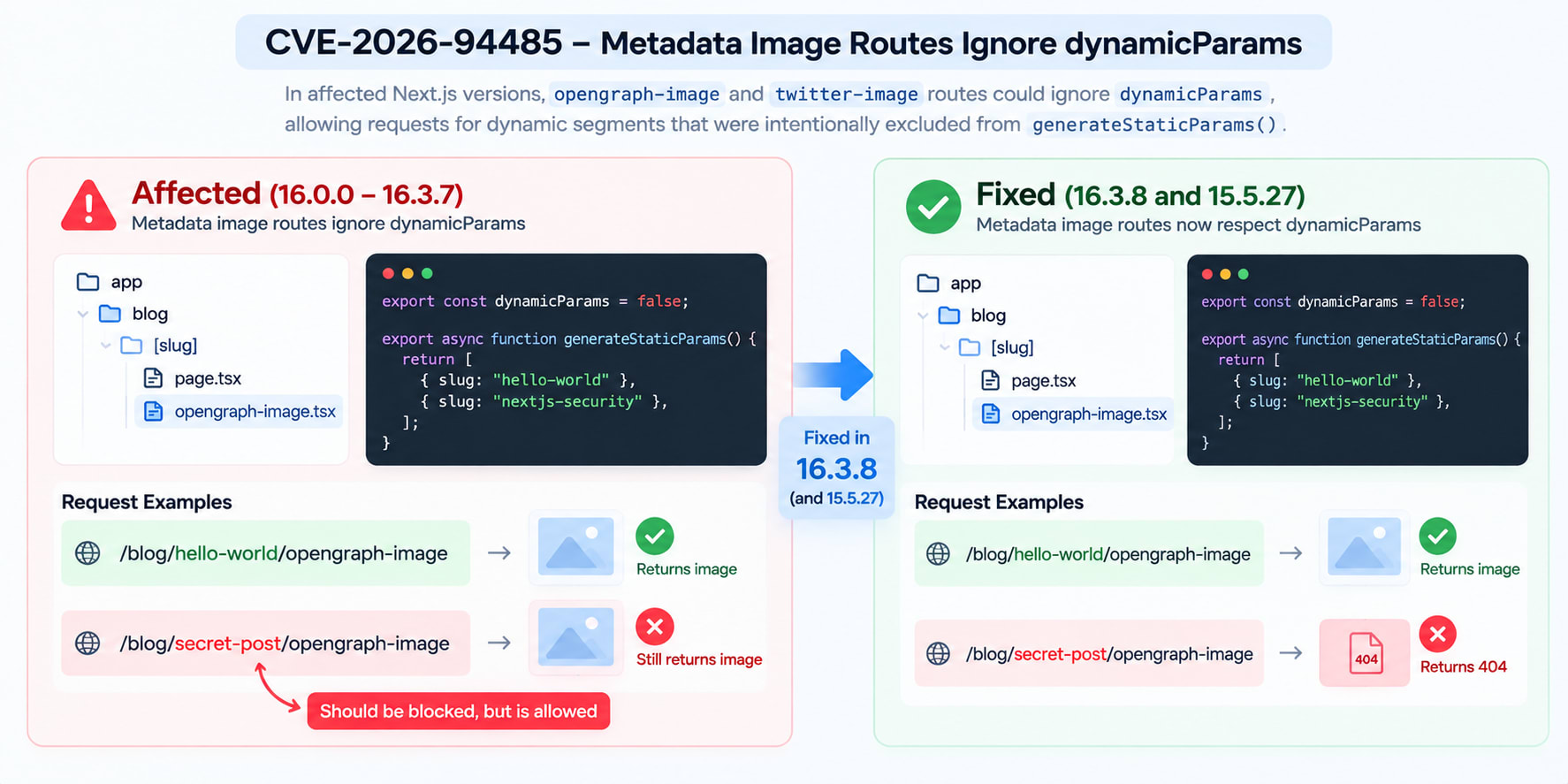1568x784 pixels.
Task: Collapse the blog folder chevron in Affected tree
Action: tap(82, 314)
